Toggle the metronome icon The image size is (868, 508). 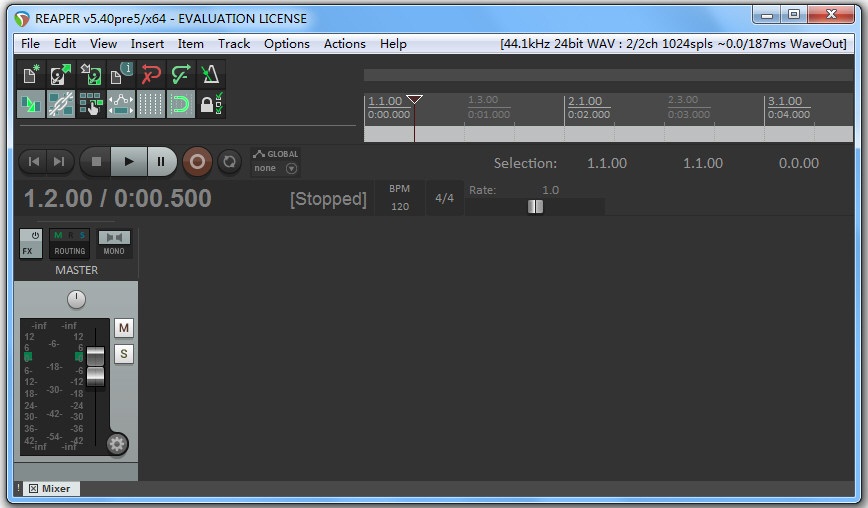[210, 74]
